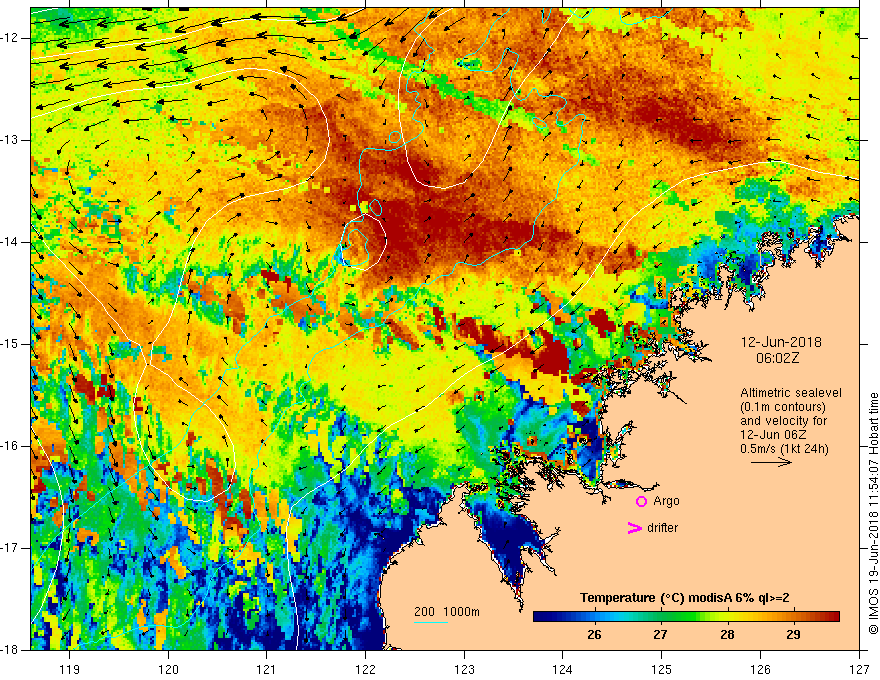Click the latitude -13 axis label

pyautogui.click(x=11, y=140)
